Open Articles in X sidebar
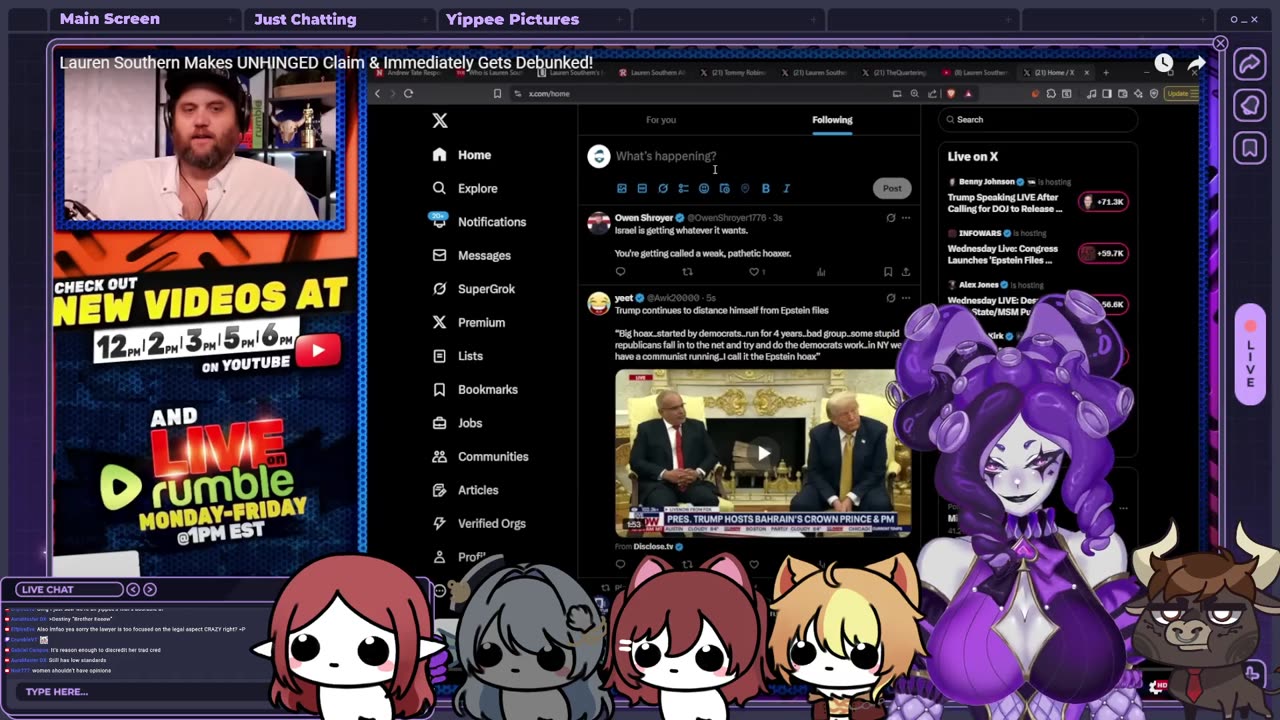Screen dimensions: 1280x720 (465, 490)
